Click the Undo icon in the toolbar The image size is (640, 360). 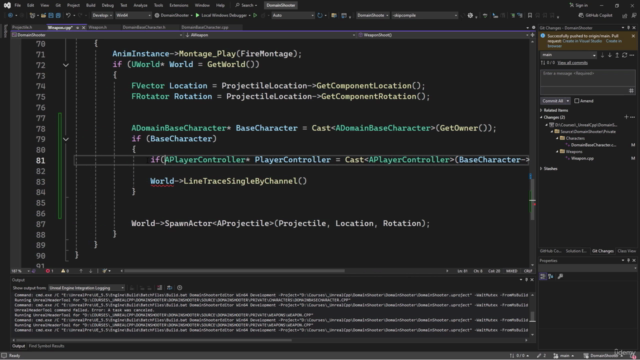[69, 16]
